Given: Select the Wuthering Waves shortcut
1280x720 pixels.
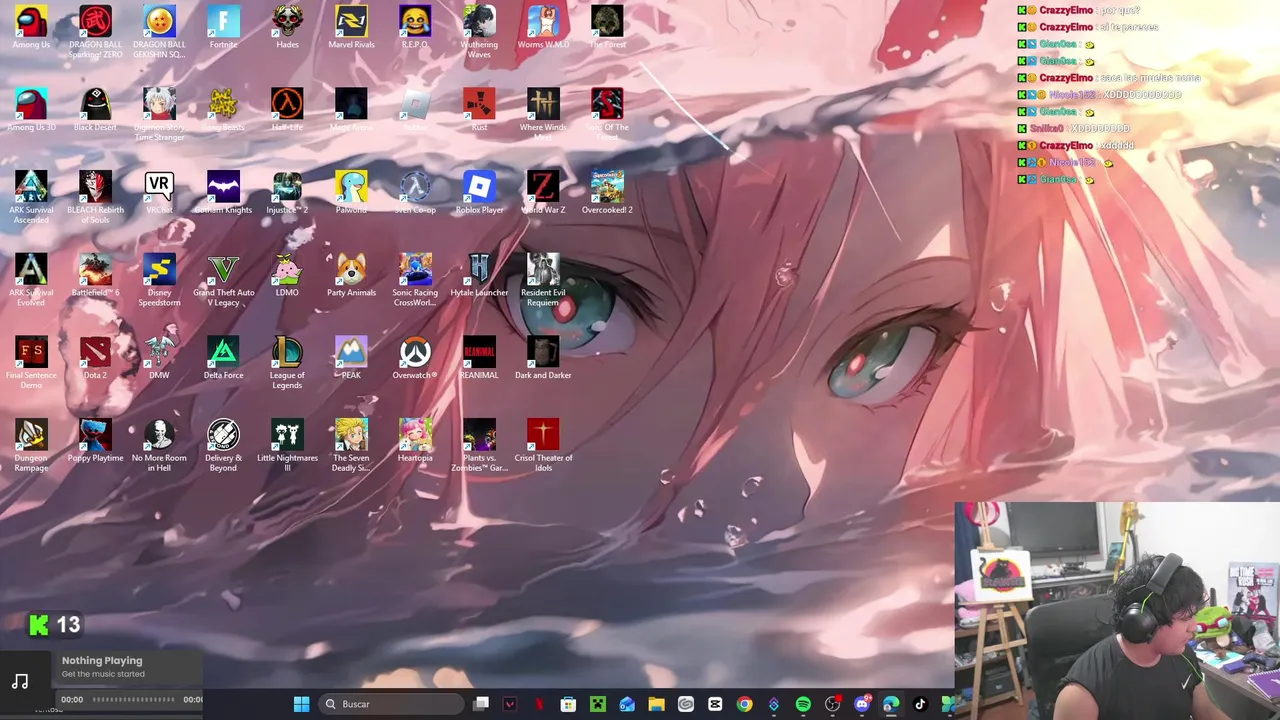Looking at the screenshot, I should coord(479,32).
